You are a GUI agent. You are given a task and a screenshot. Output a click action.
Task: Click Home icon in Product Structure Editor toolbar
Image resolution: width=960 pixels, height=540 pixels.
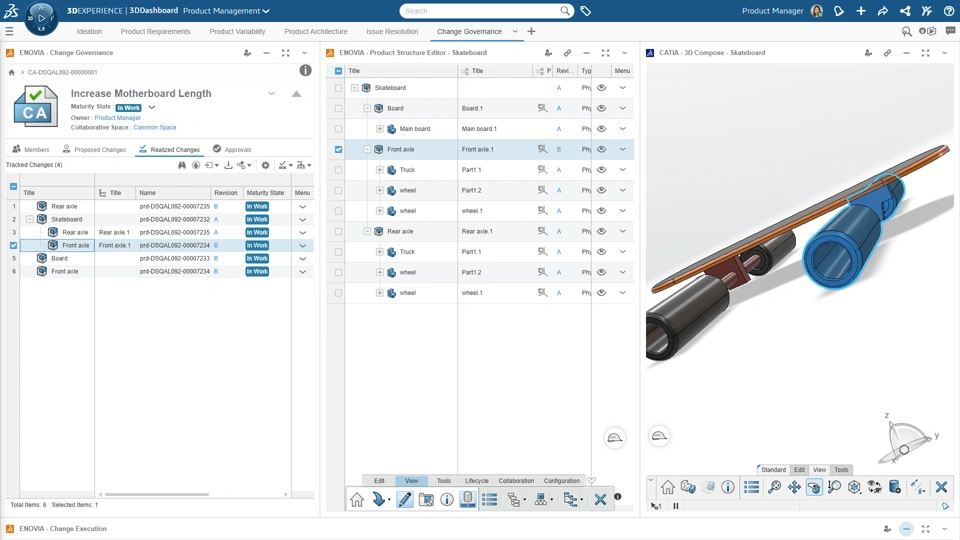(357, 500)
